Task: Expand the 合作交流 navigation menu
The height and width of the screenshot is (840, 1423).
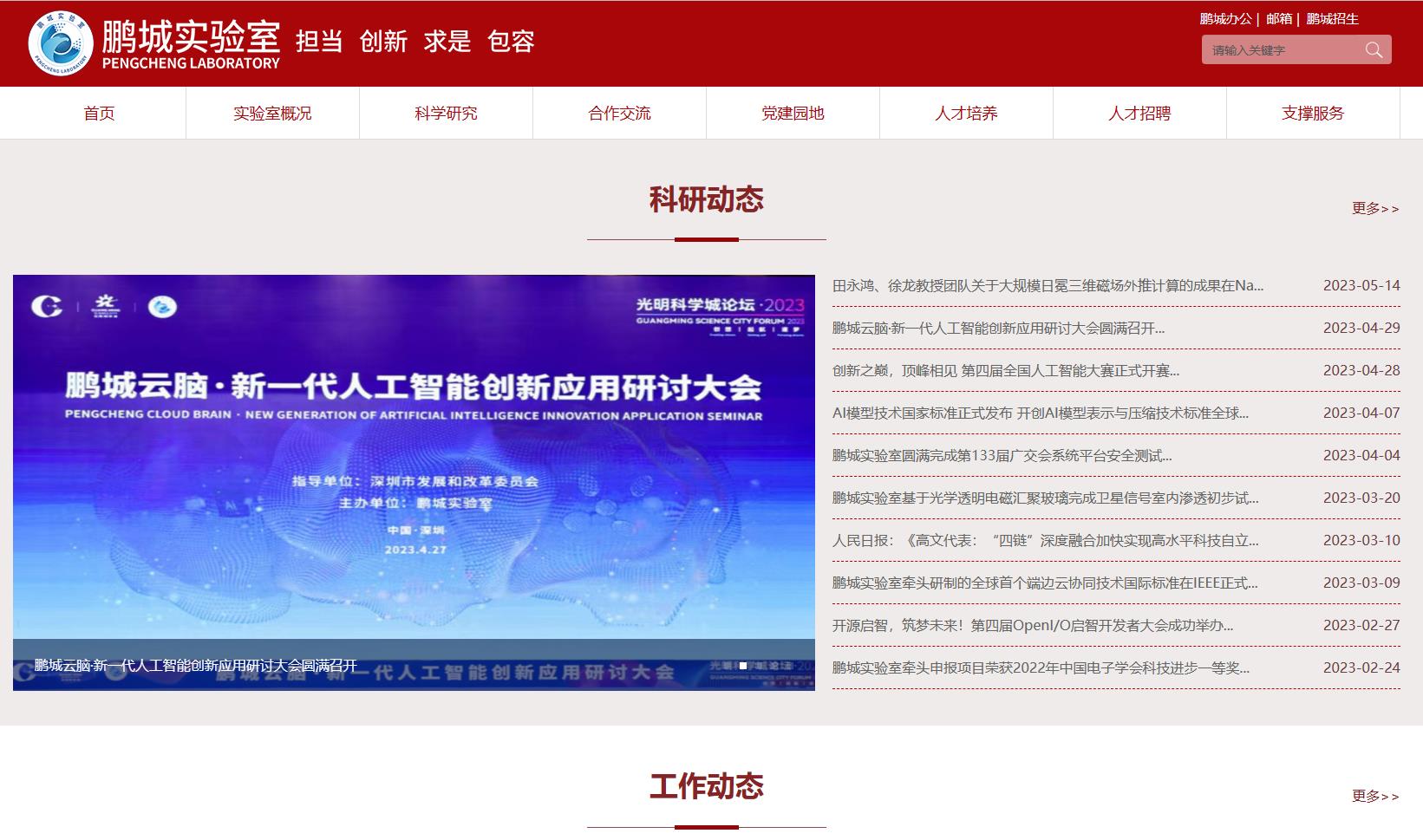Action: click(x=619, y=114)
